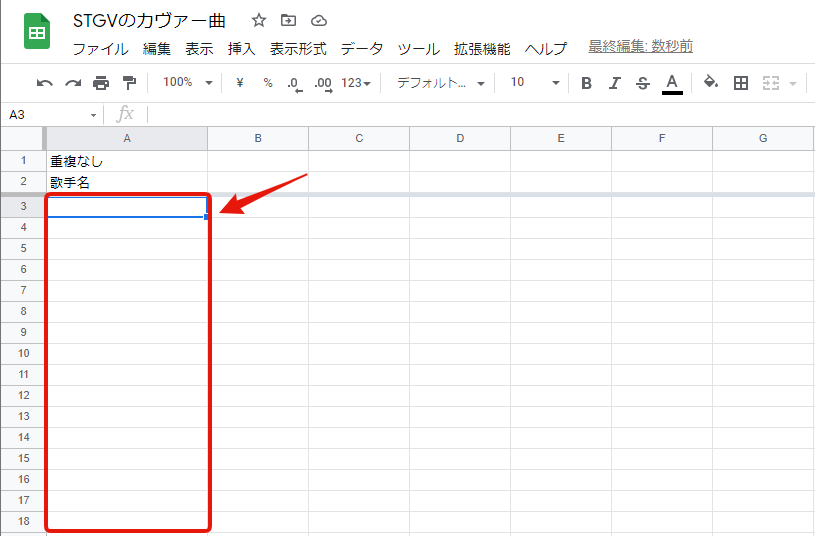The width and height of the screenshot is (815, 536).
Task: Toggle Bold text formatting
Action: click(x=587, y=83)
